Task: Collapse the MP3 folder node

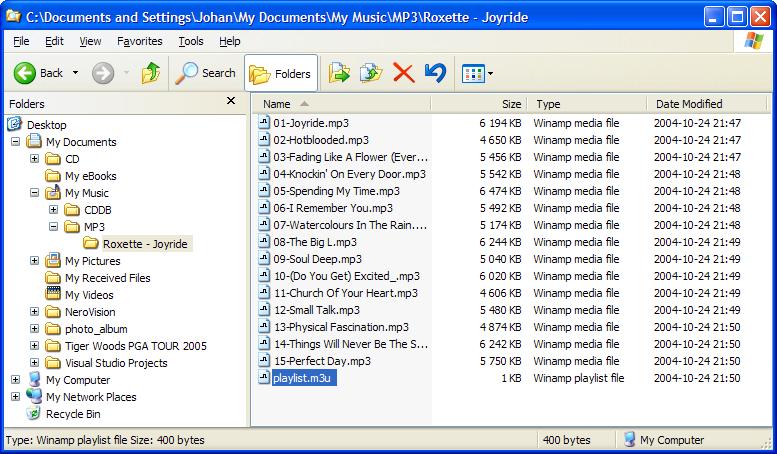Action: click(x=54, y=227)
